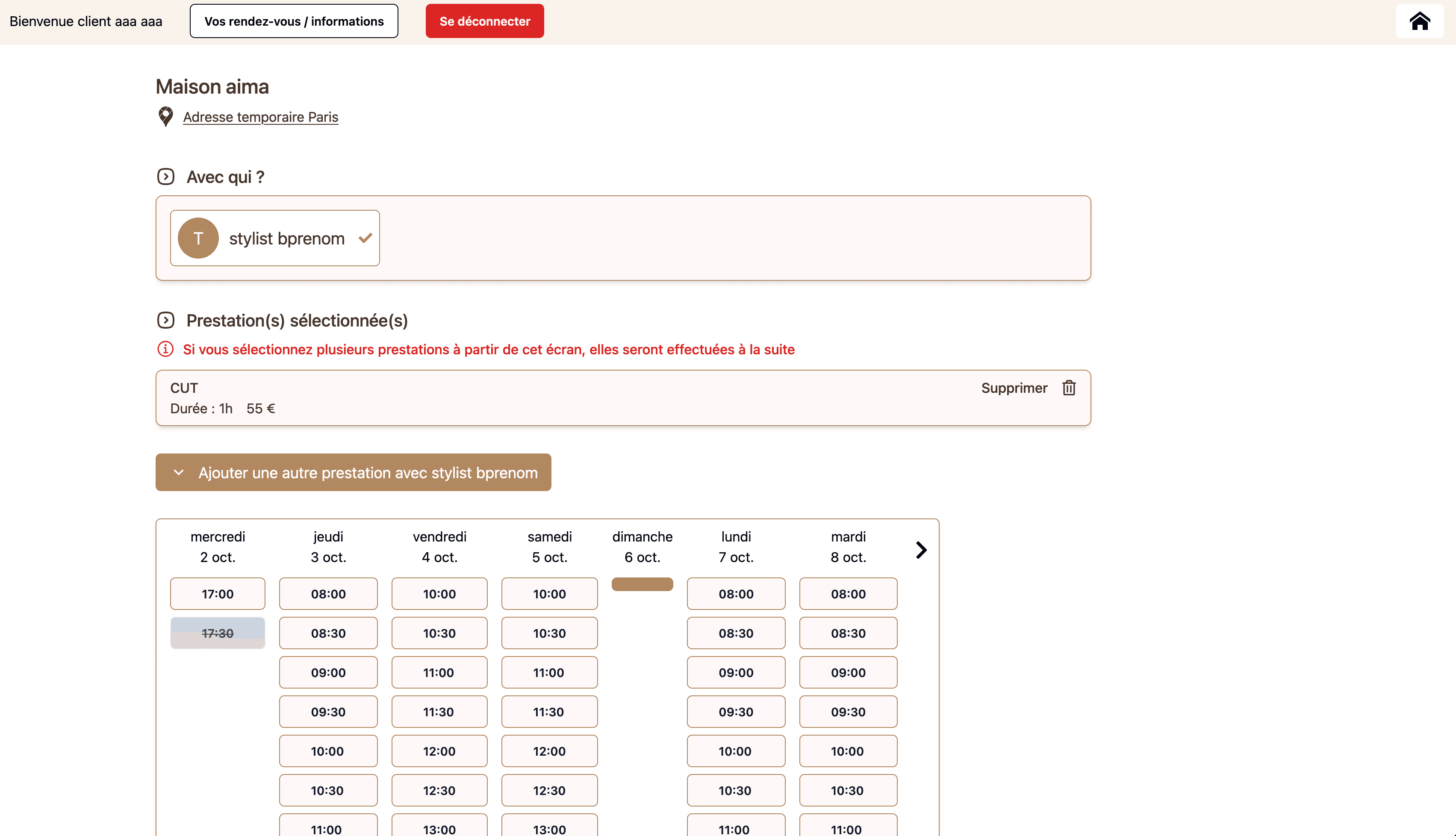
Task: Click the stylist avatar circle with T
Action: tap(198, 238)
